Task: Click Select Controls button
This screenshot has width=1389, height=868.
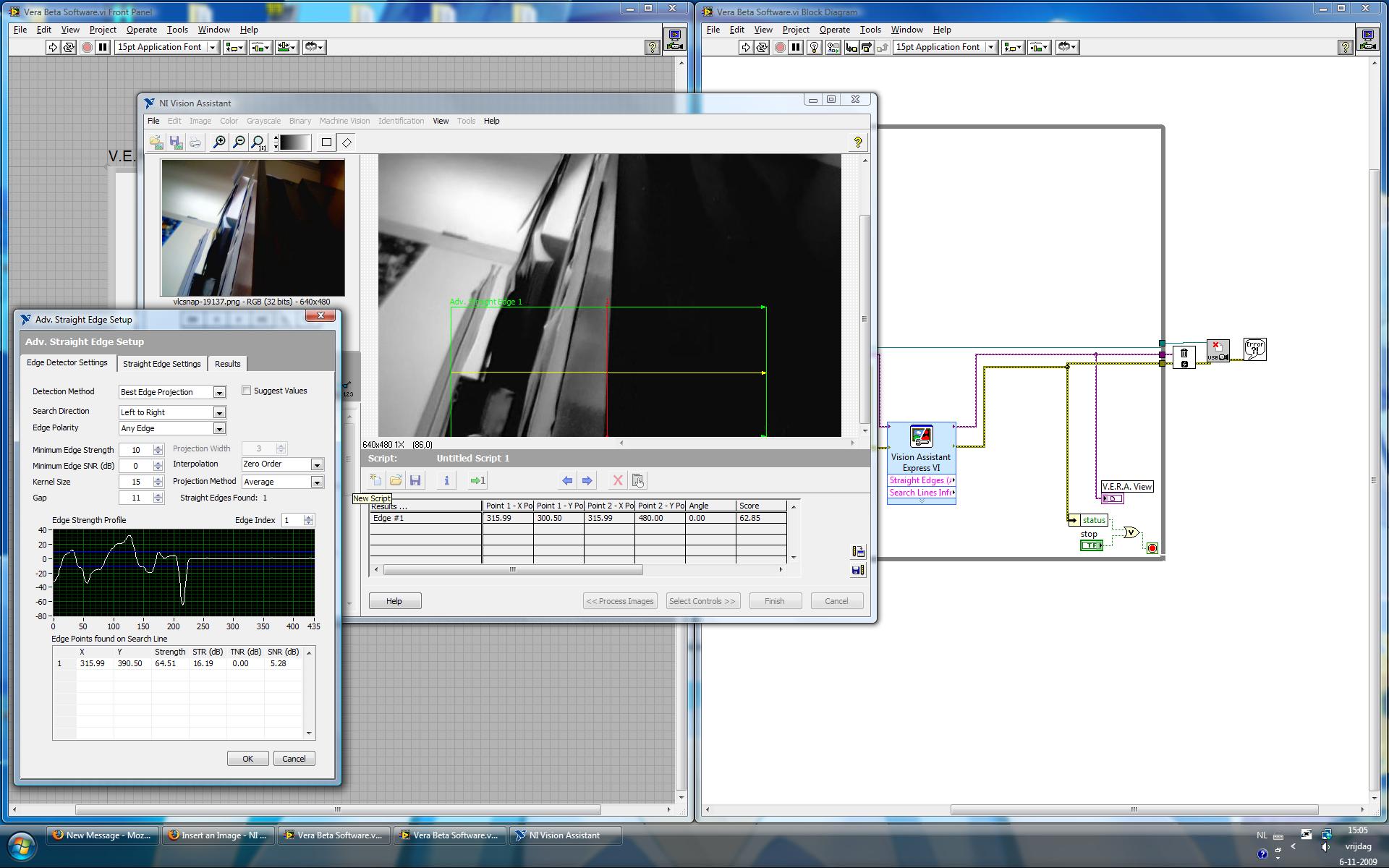Action: 702,601
